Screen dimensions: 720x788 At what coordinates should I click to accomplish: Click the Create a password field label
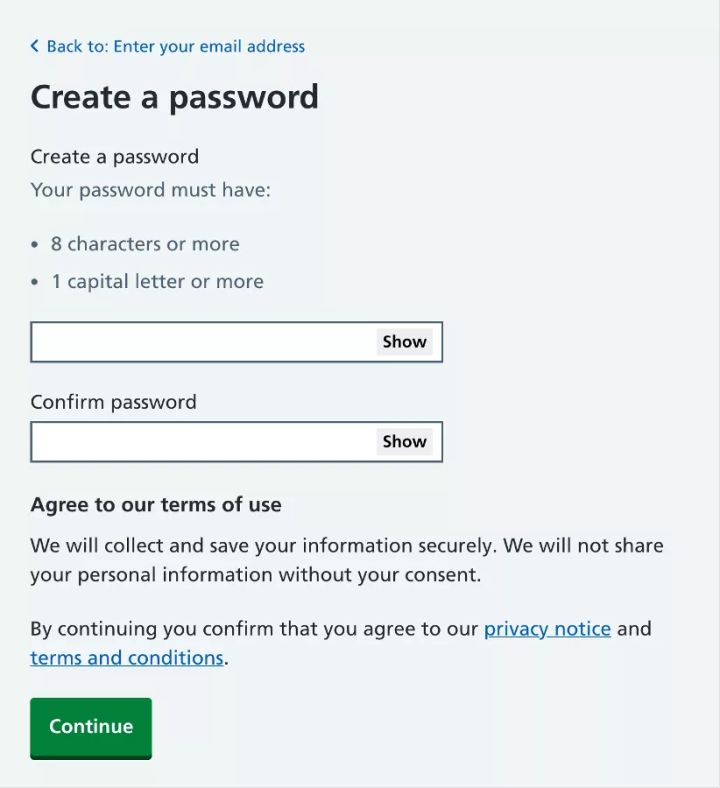[x=114, y=156]
